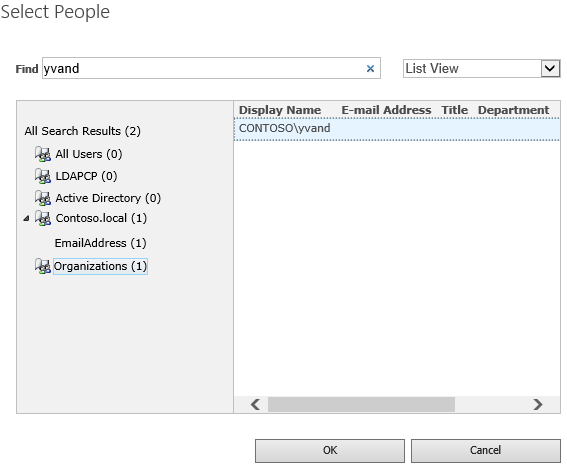
Task: Click the LDAPCP group icon
Action: point(43,176)
